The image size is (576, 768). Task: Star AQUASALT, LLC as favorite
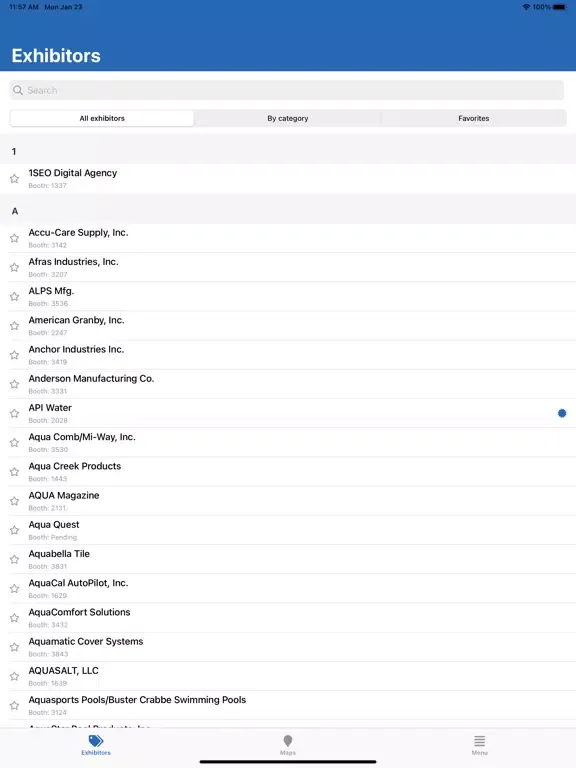[x=14, y=676]
